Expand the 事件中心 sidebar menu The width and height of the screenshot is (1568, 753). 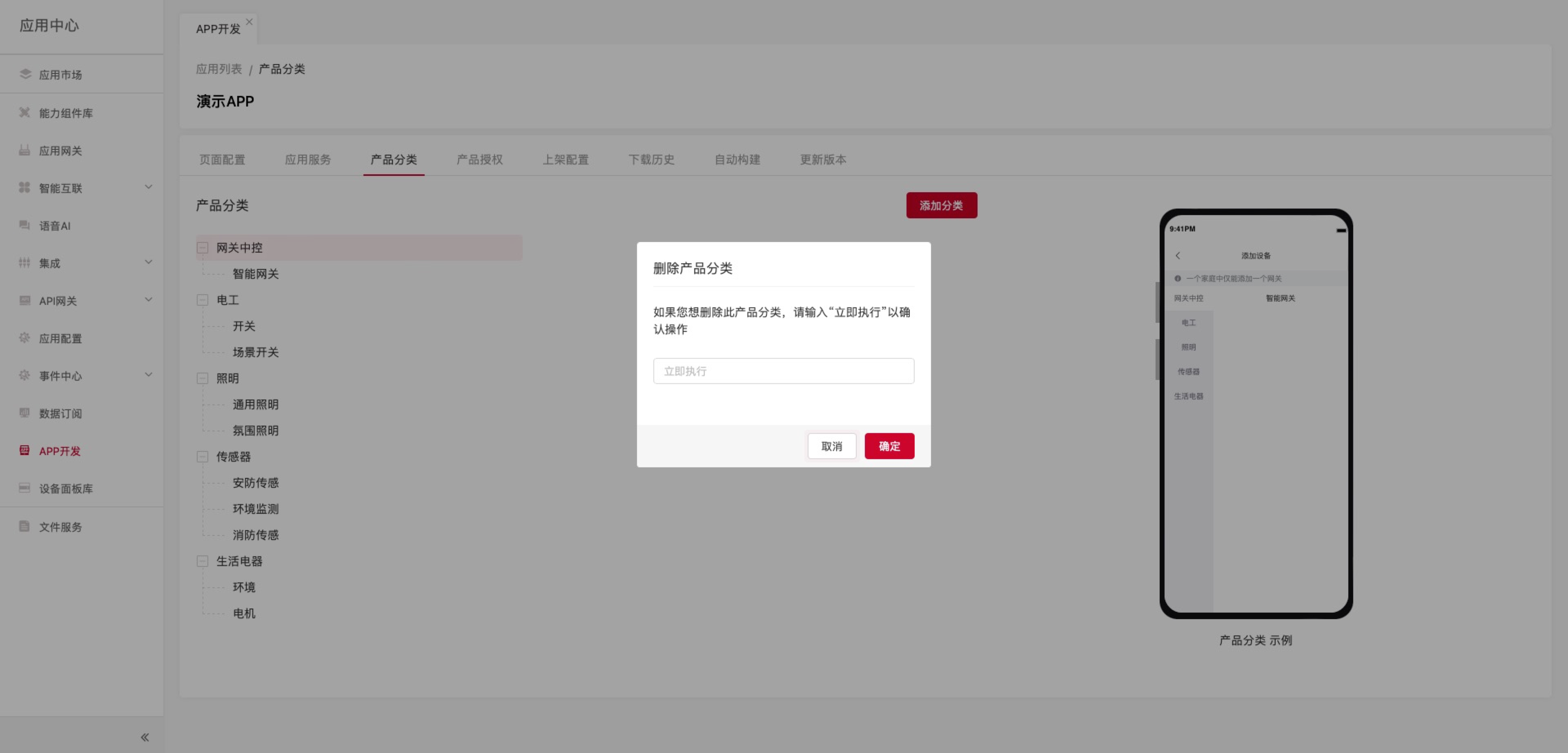click(149, 375)
